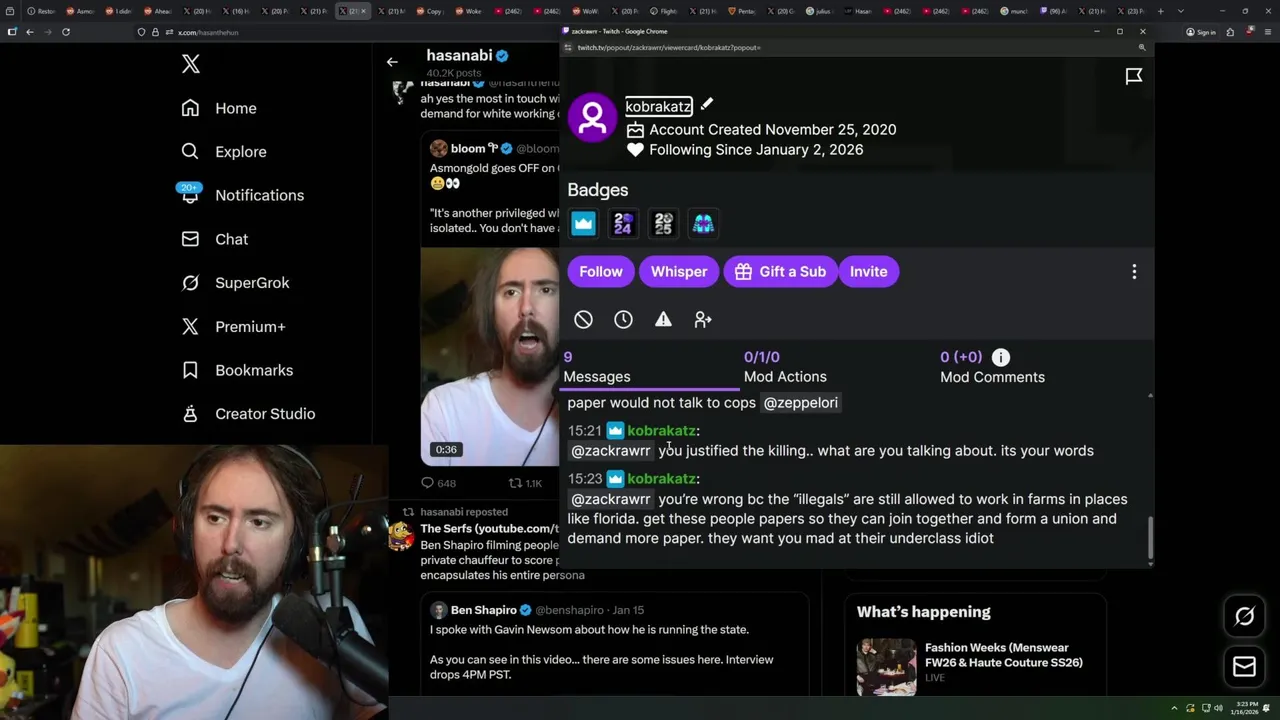Click the warn user triangle icon

tap(663, 320)
